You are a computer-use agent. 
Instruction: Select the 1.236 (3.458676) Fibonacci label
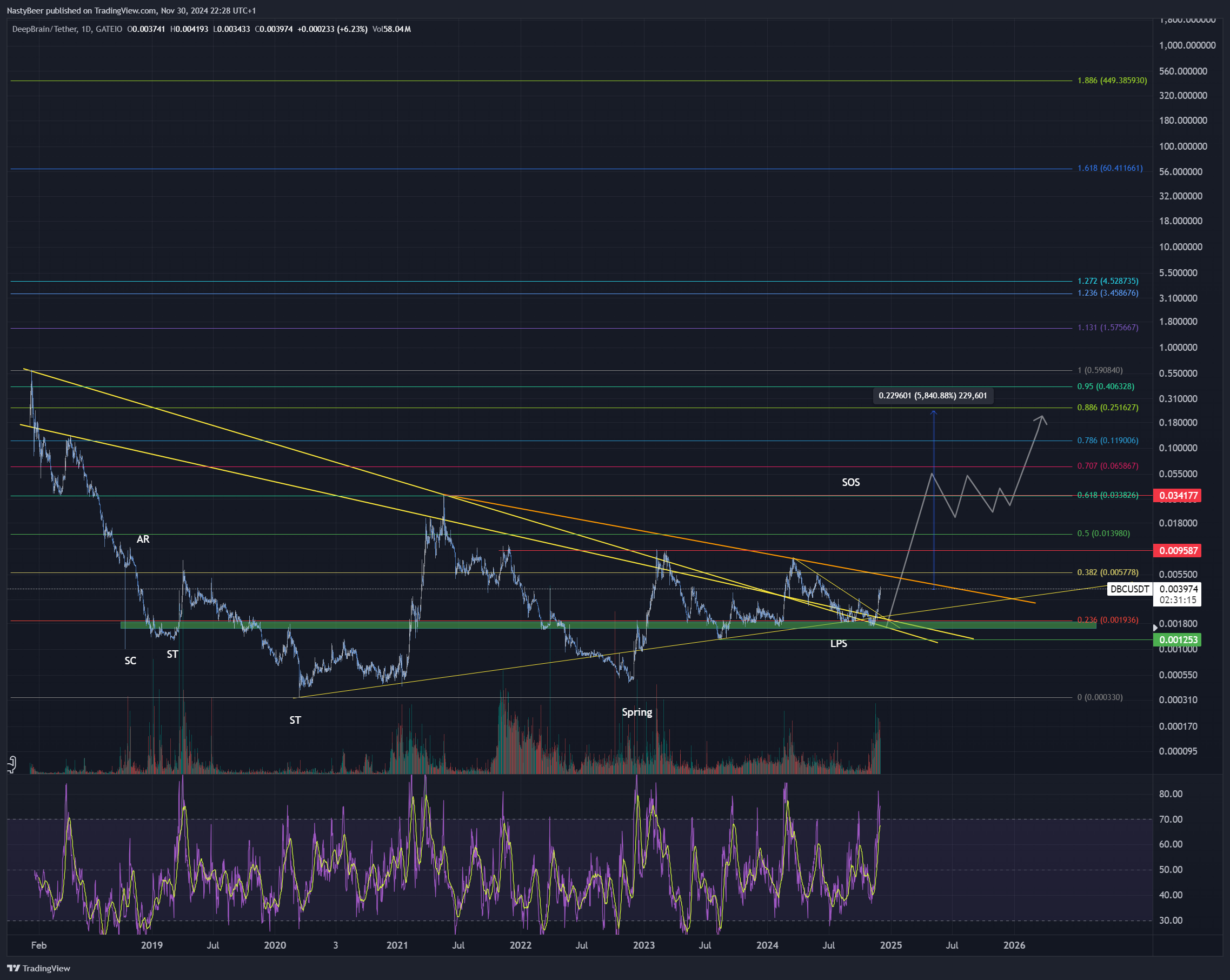[x=1107, y=292]
